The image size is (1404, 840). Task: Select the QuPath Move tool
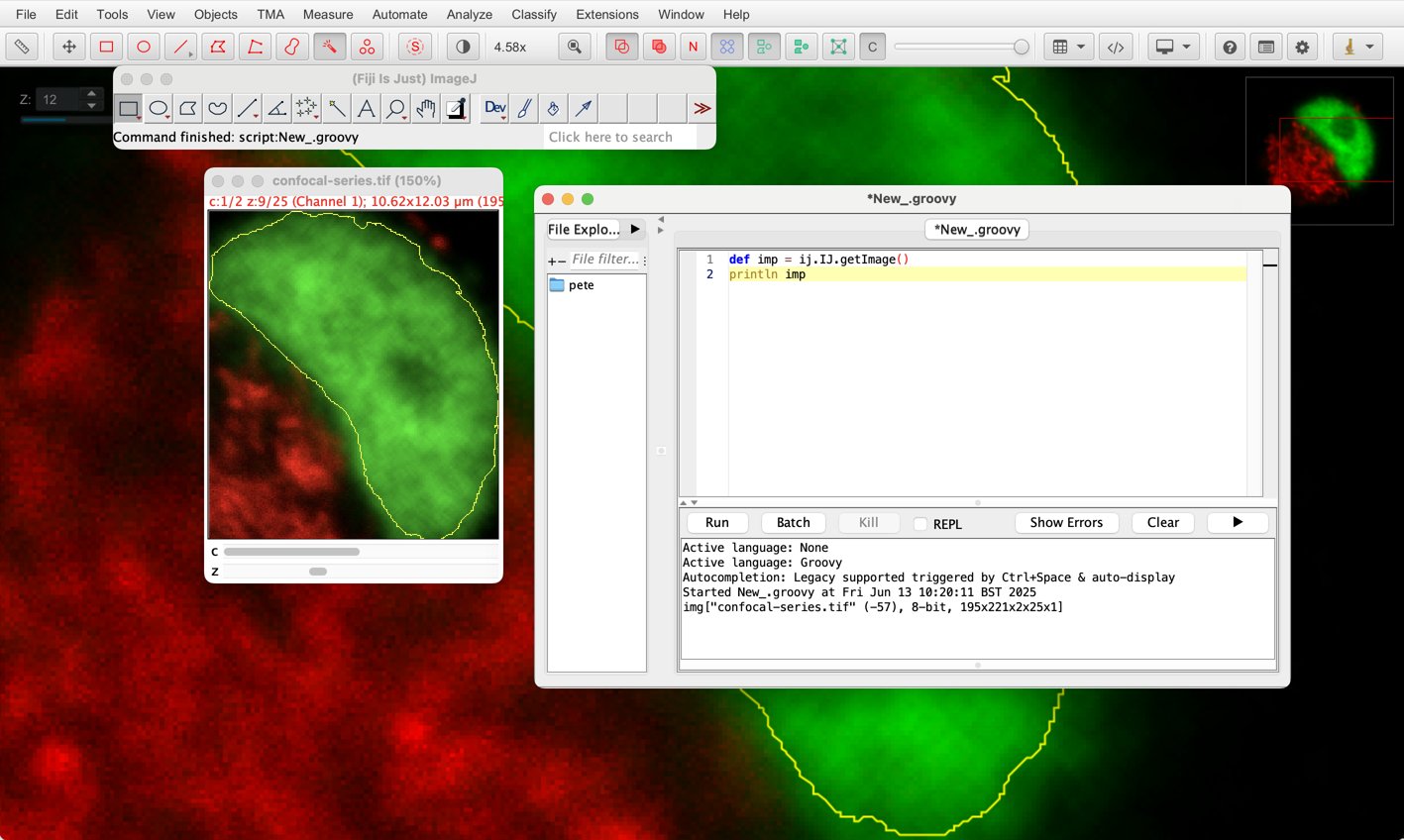pos(68,47)
